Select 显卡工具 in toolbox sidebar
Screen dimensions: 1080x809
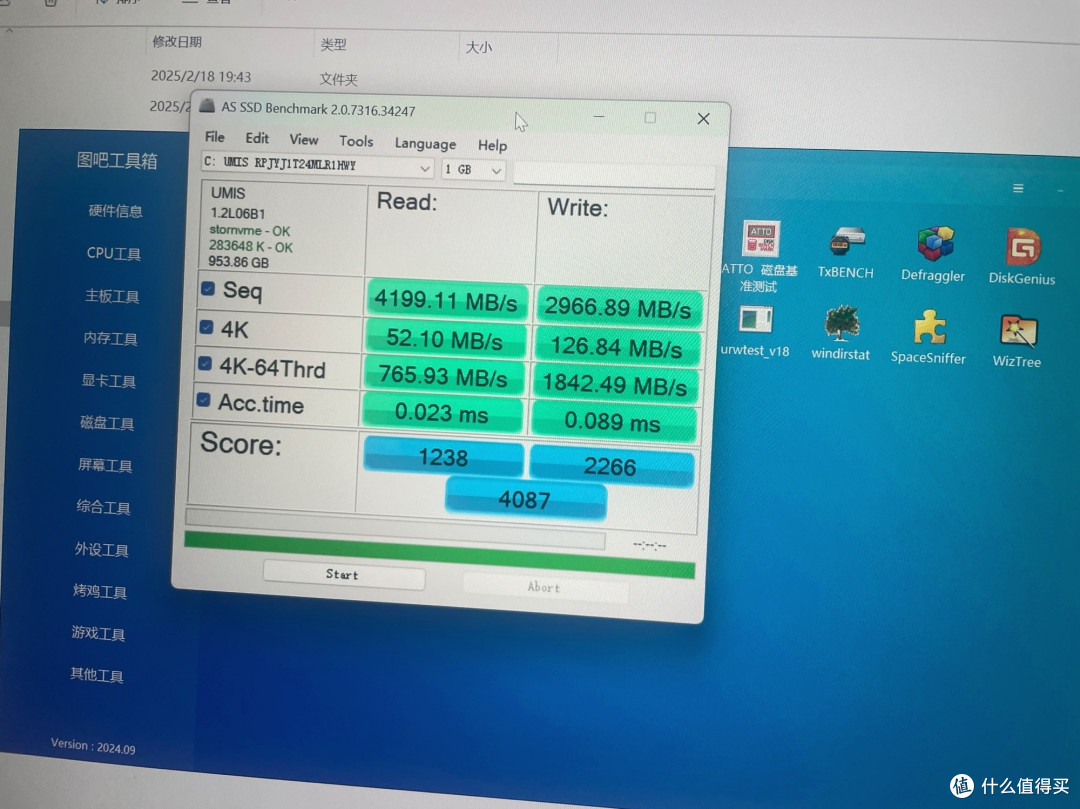point(108,381)
